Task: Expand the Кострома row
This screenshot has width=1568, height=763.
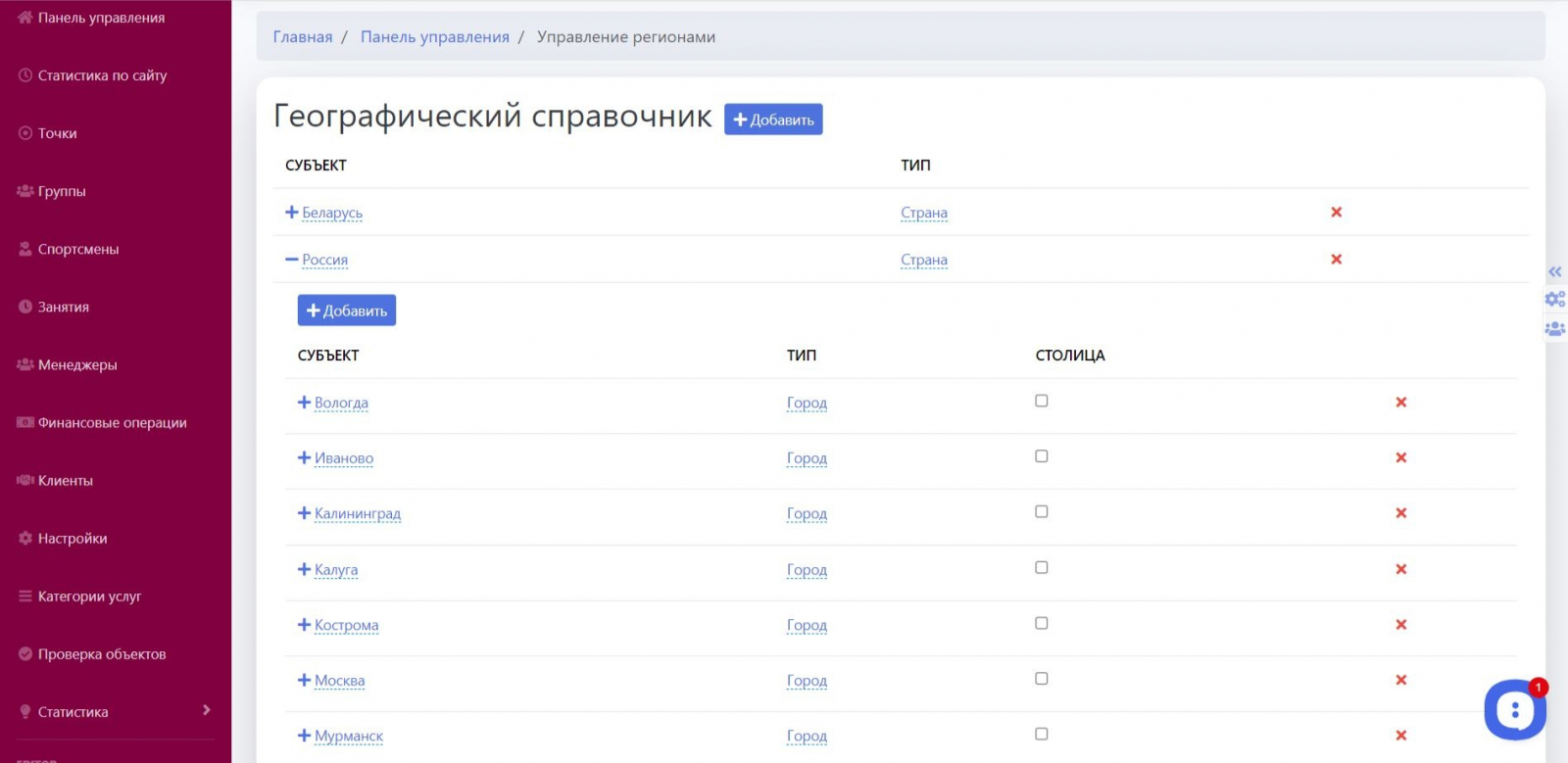Action: coord(304,625)
